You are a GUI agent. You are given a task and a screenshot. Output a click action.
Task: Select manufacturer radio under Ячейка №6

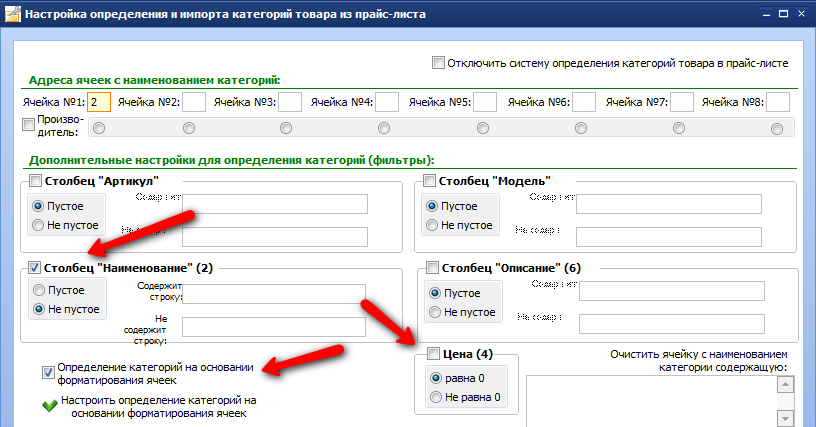(x=581, y=128)
